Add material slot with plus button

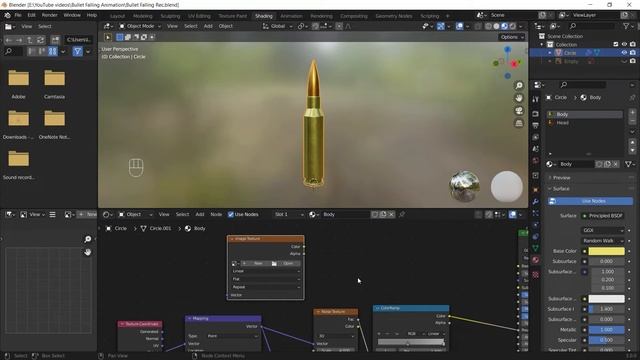(632, 112)
